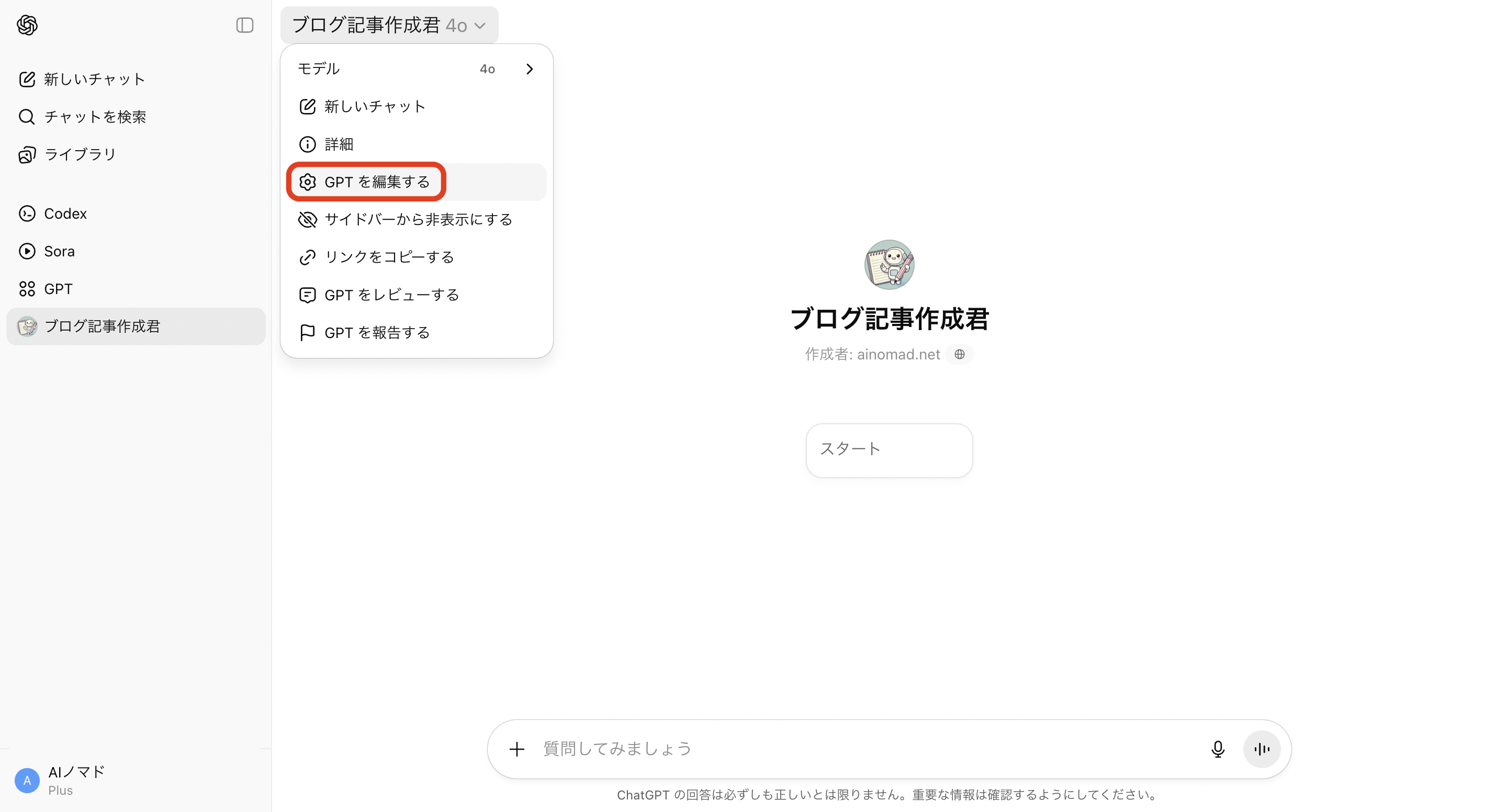The image size is (1507, 812).
Task: Start voice mode with the waveform button
Action: (x=1262, y=749)
